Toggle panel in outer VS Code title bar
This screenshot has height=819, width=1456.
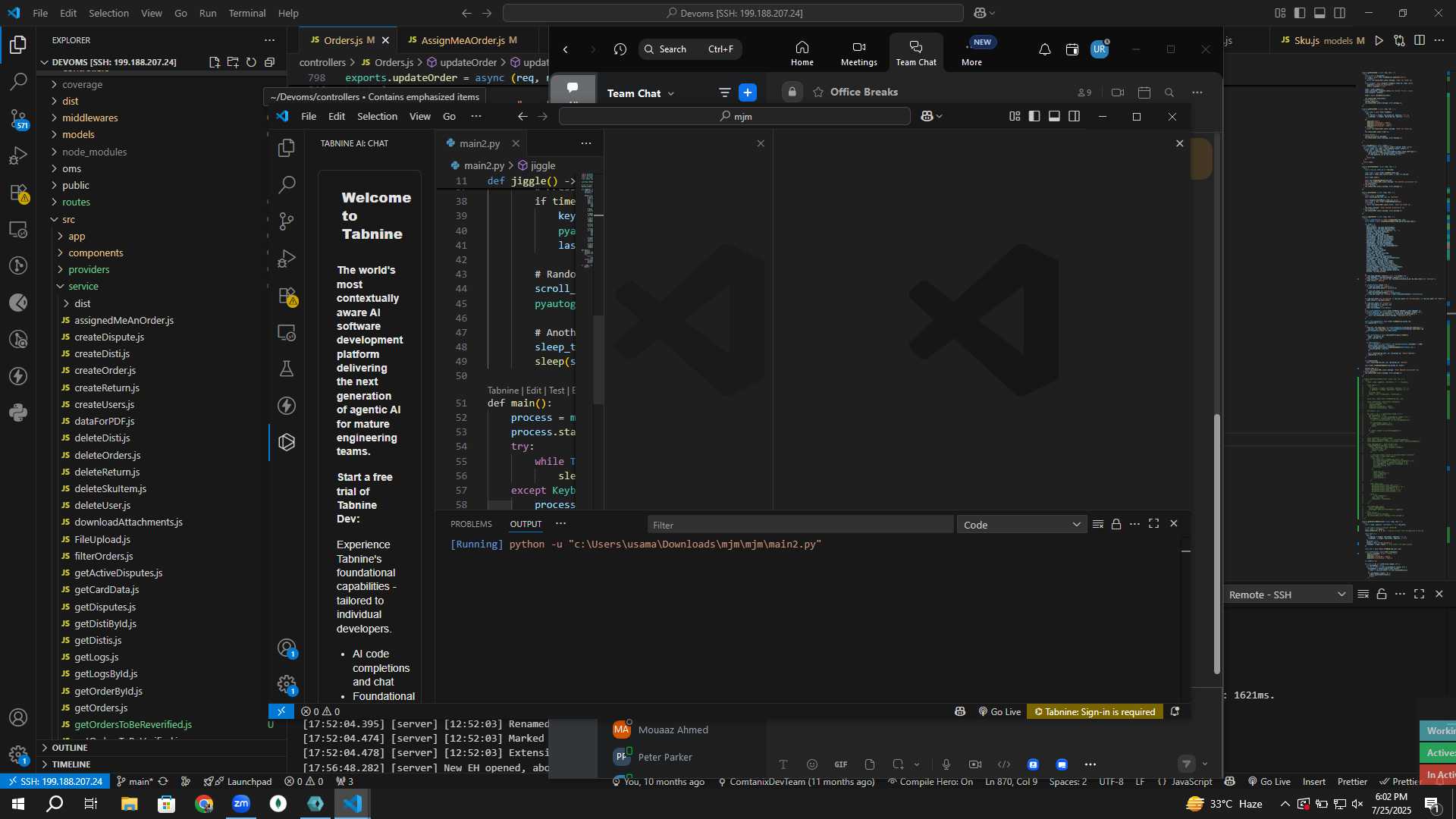tap(1319, 13)
